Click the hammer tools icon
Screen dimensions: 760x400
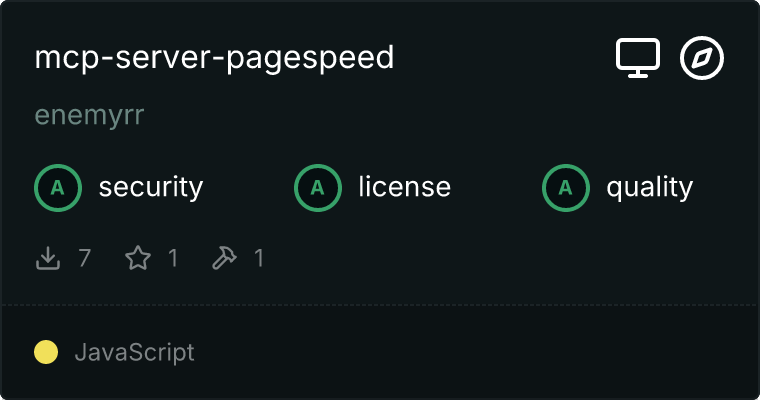pyautogui.click(x=224, y=258)
